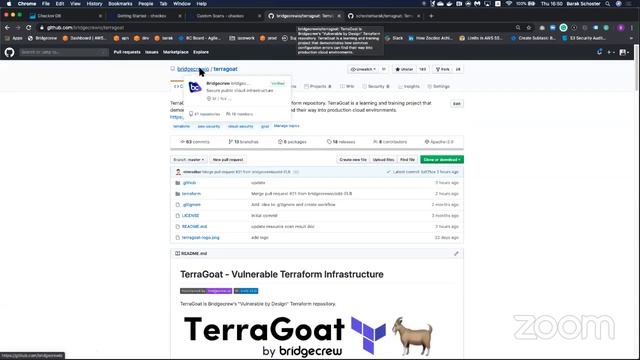640x360 pixels.
Task: Open the terragoat repository name link
Action: click(225, 69)
